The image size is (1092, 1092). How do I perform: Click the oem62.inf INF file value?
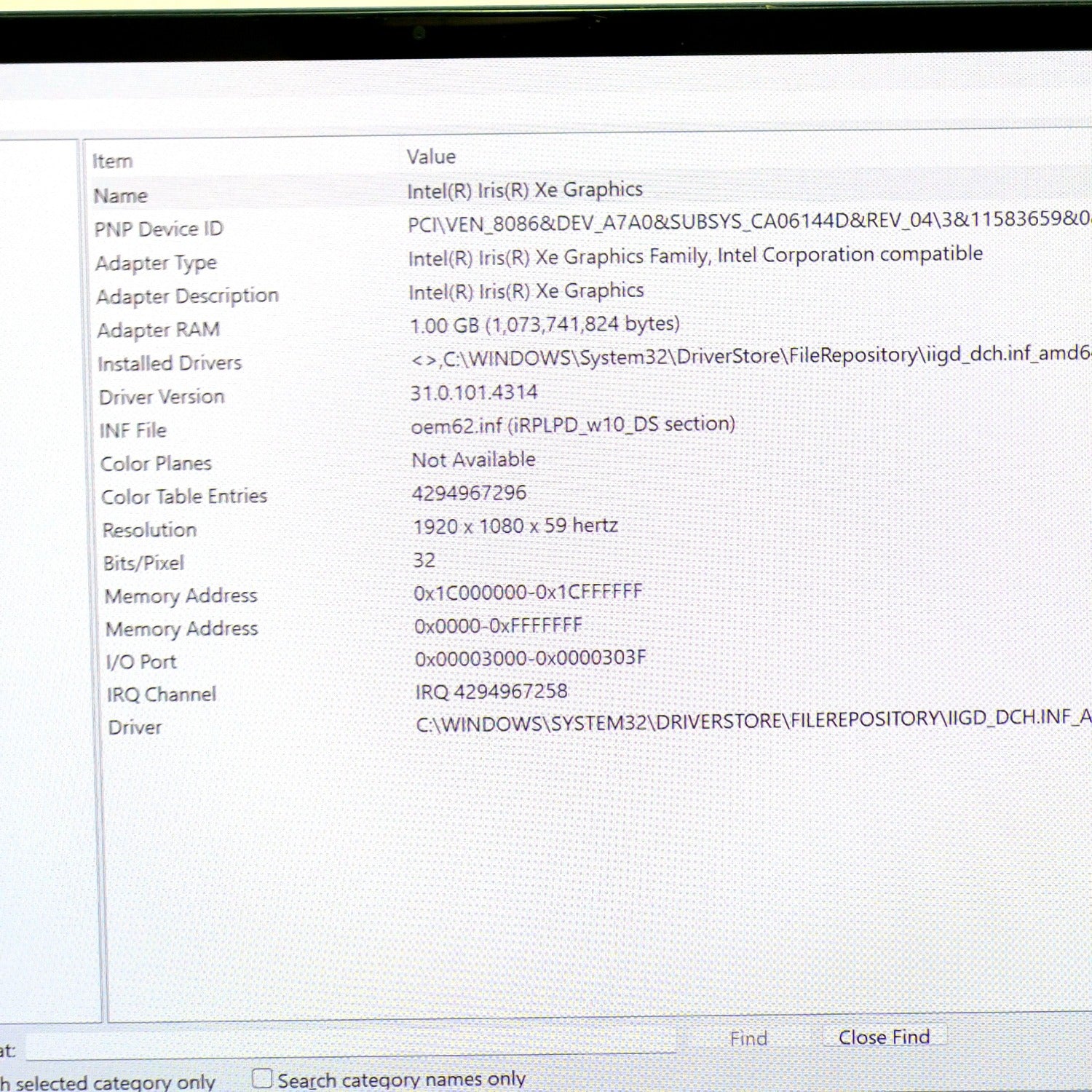[x=573, y=424]
